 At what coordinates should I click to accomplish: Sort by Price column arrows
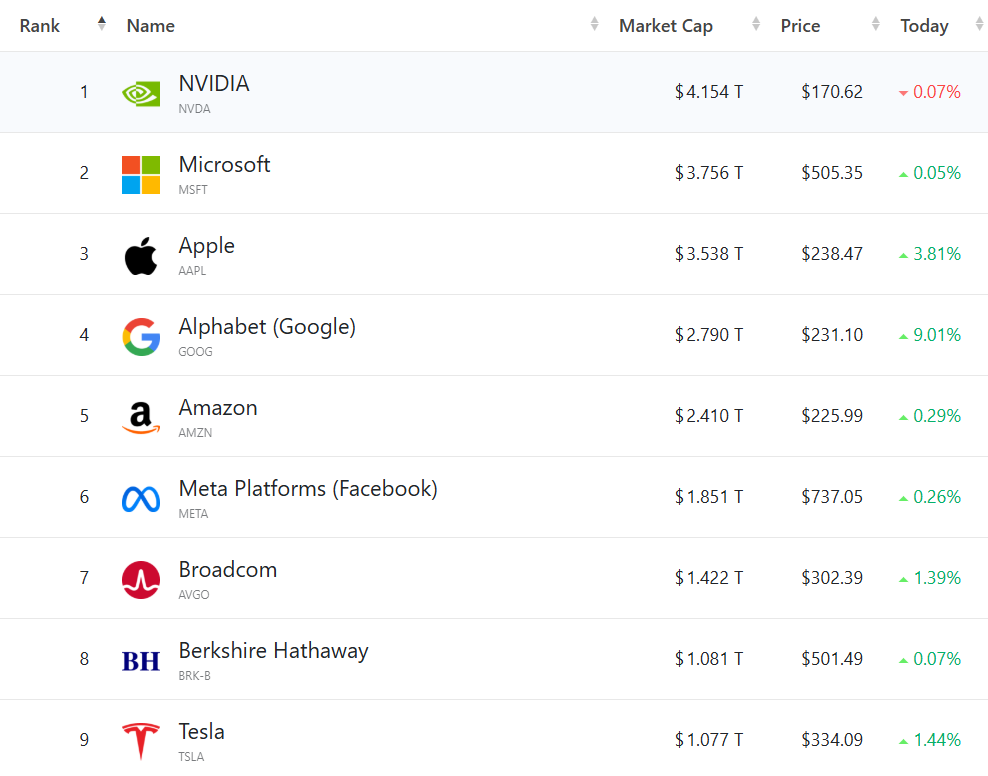[876, 24]
